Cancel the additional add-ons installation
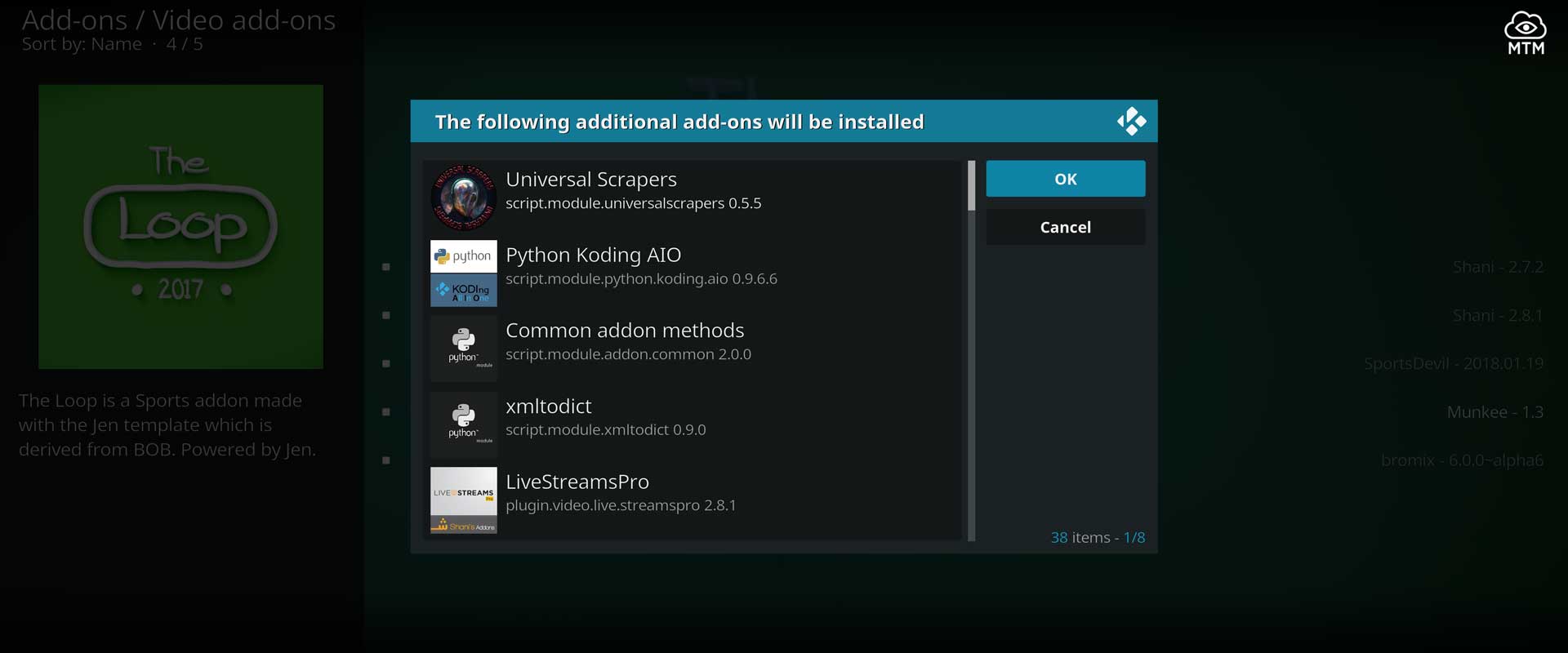Image resolution: width=1568 pixels, height=653 pixels. (x=1065, y=227)
